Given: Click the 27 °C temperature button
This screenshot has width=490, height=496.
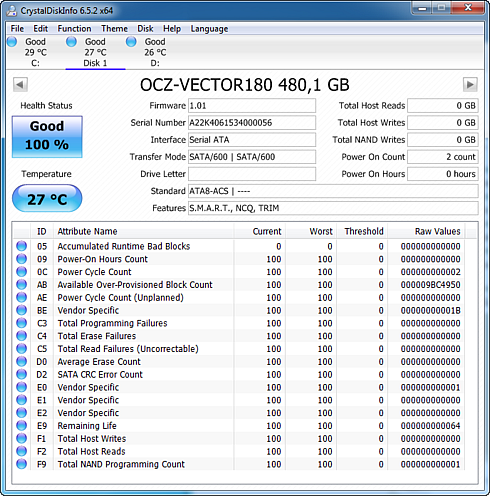Looking at the screenshot, I should 47,199.
